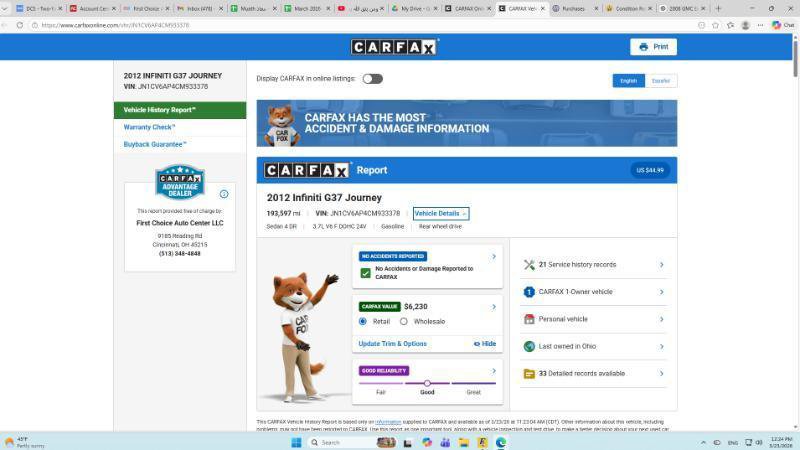This screenshot has width=800, height=450.
Task: Toggle Display CARFAX in online listings switch
Action: [372, 79]
